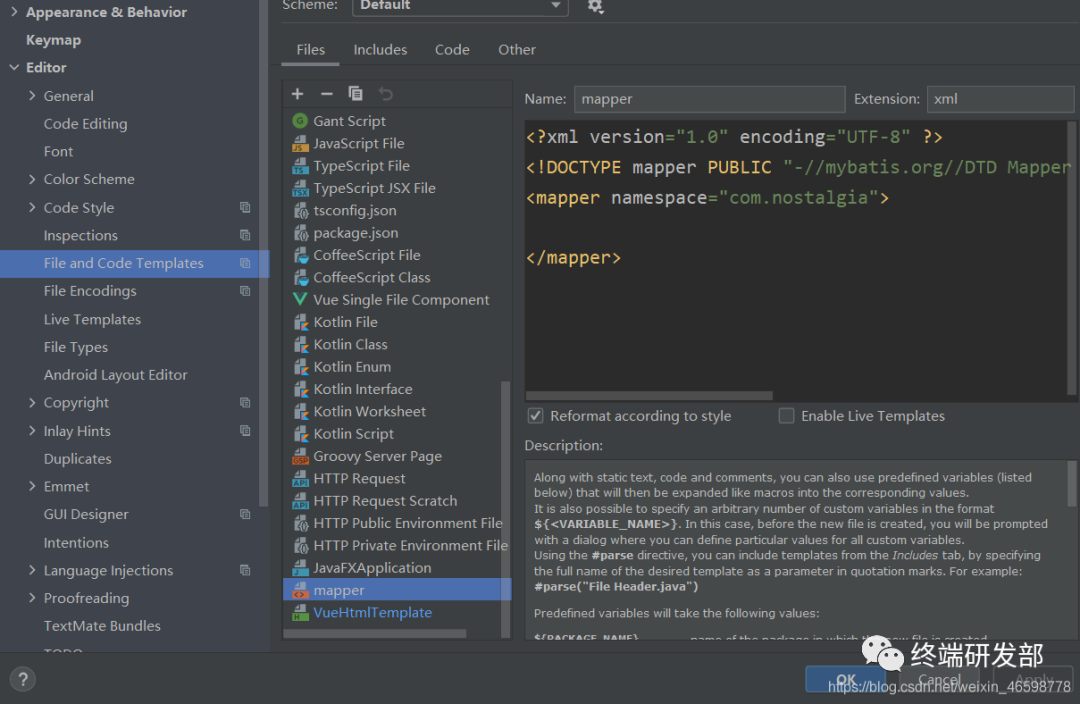This screenshot has width=1080, height=704.
Task: Open the Scheme dropdown
Action: 460,6
